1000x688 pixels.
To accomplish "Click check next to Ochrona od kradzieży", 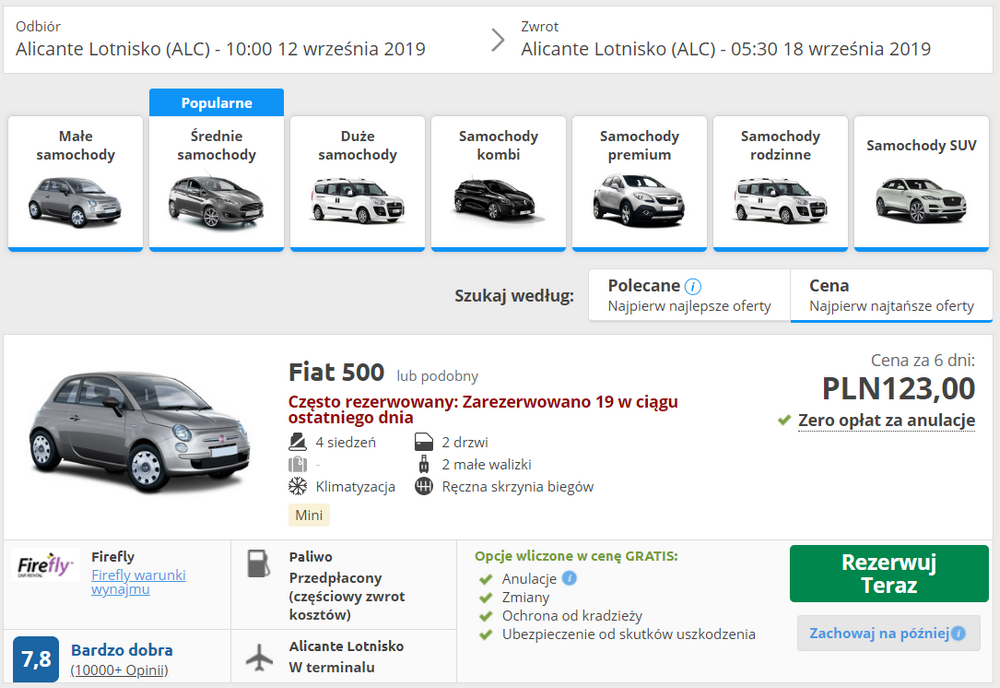I will click(x=486, y=616).
